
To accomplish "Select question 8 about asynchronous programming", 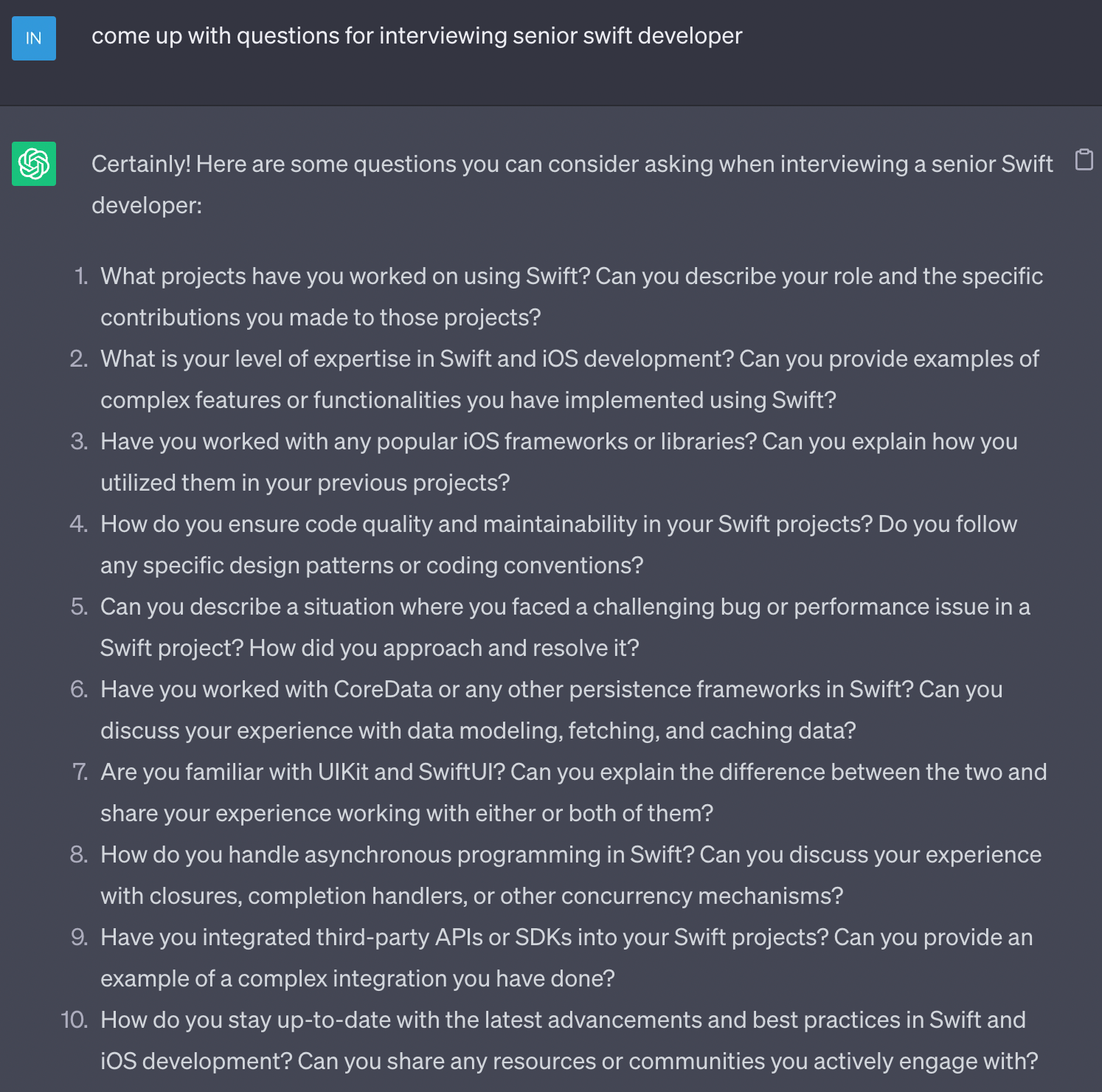I will pos(571,875).
